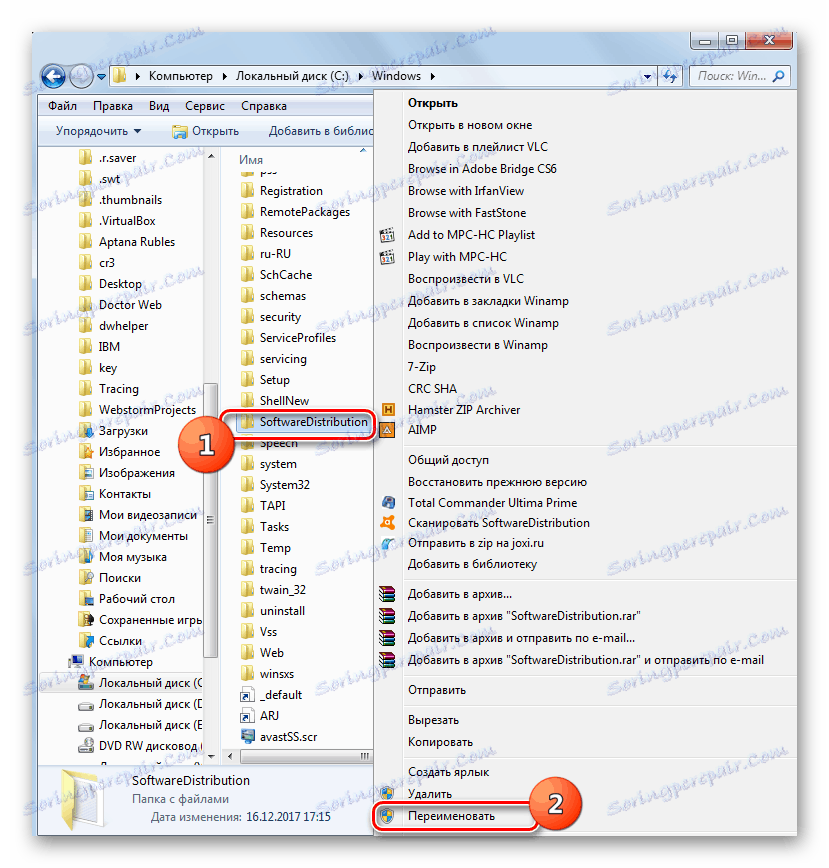Click the Поиски folder icon
The image size is (829, 868).
[86, 578]
